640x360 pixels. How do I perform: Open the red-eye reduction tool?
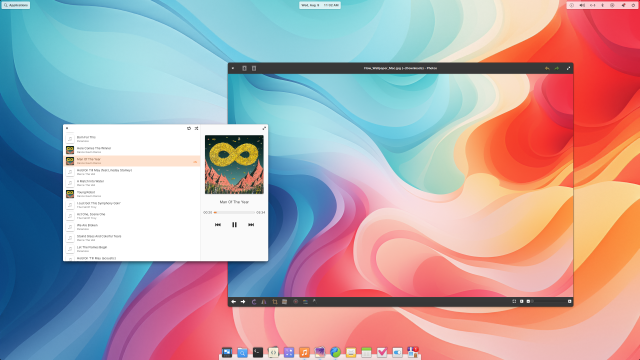point(296,302)
